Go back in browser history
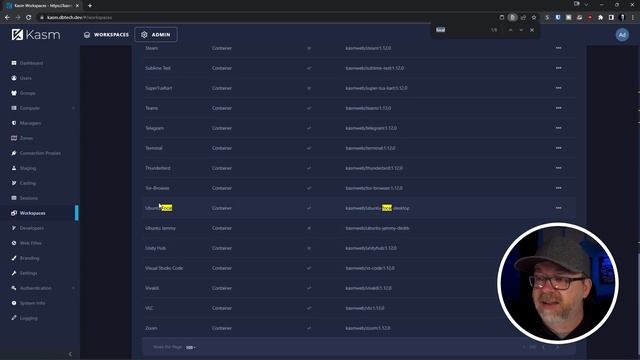This screenshot has width=640, height=360. 7,18
